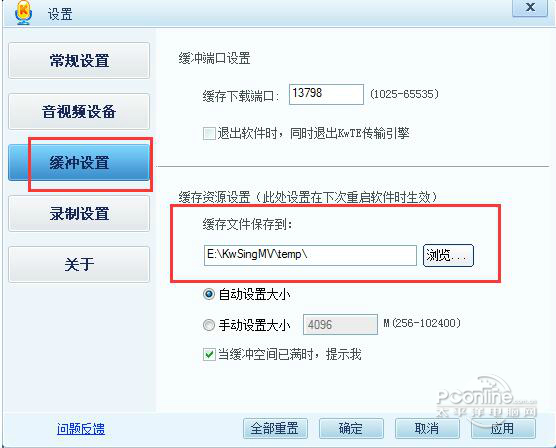This screenshot has height=448, width=556.
Task: Switch to the 音视频设备 tab
Action: click(79, 111)
